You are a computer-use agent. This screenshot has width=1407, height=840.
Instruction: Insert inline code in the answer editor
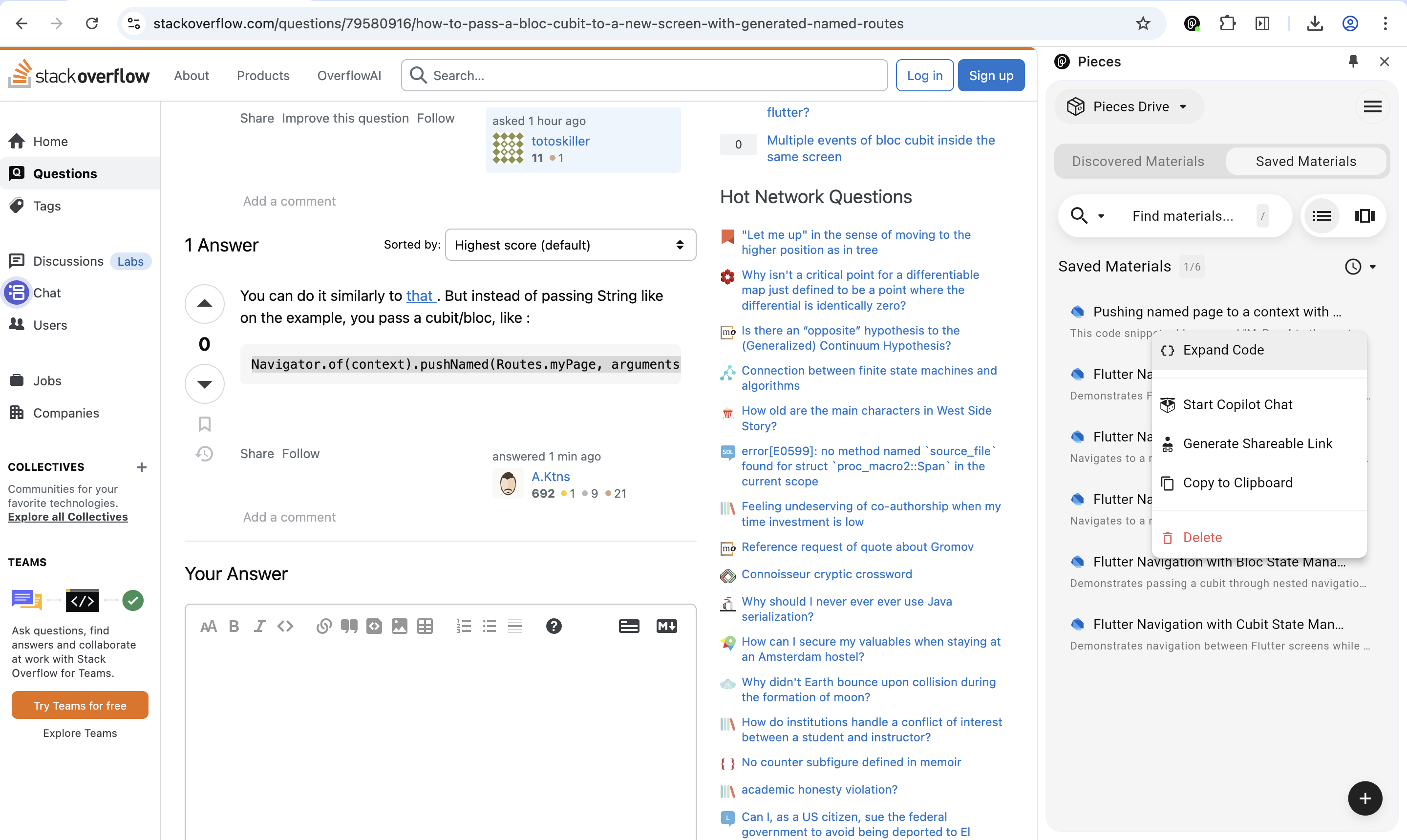click(x=285, y=626)
